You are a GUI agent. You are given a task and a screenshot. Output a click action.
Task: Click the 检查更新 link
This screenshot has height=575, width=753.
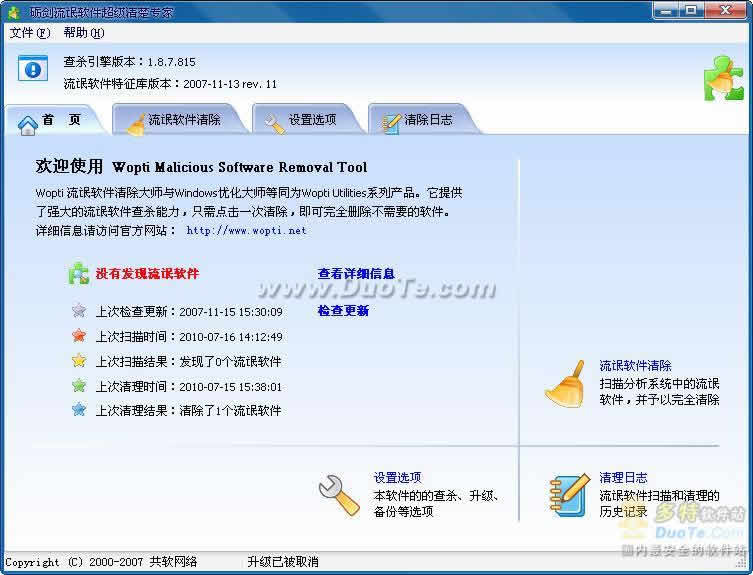pos(343,311)
